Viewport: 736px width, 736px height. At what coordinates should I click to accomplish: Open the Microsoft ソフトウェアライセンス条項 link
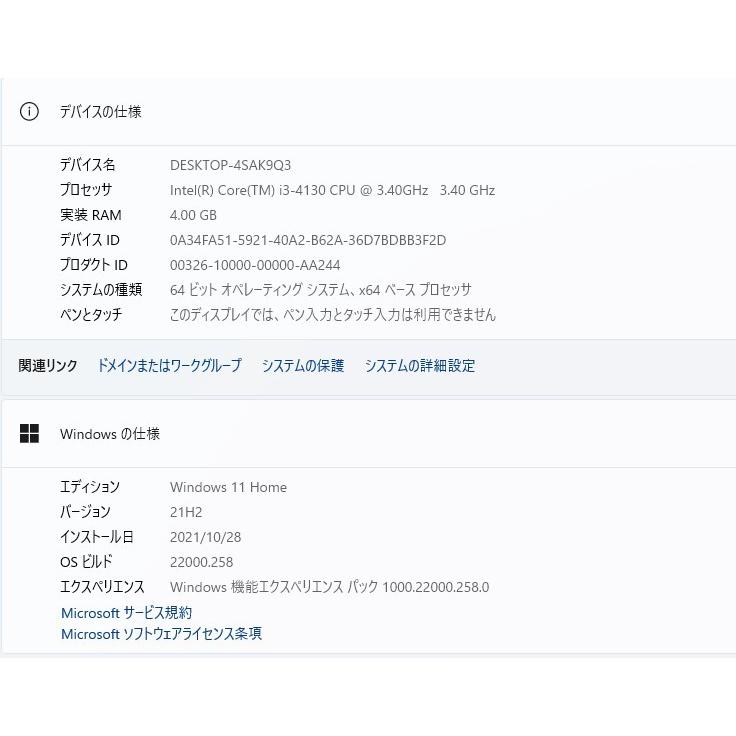[x=161, y=634]
